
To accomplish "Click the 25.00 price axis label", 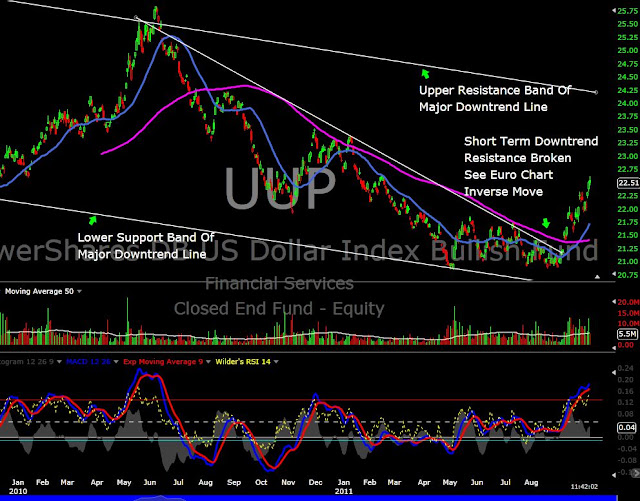I will pos(629,50).
